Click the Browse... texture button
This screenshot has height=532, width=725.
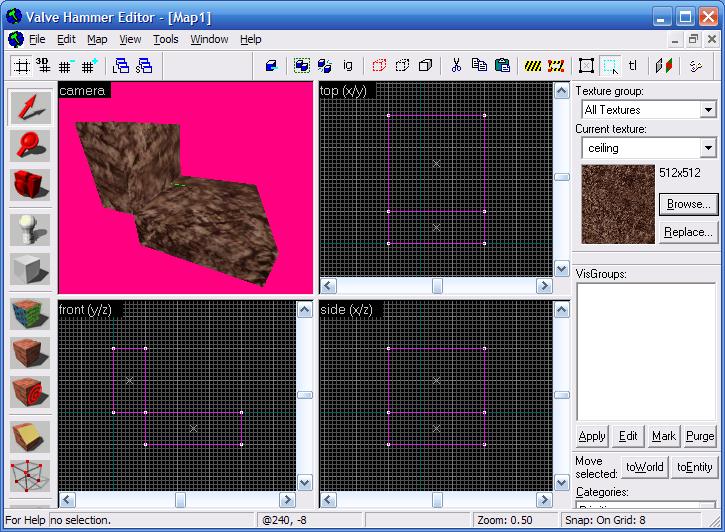tap(688, 204)
